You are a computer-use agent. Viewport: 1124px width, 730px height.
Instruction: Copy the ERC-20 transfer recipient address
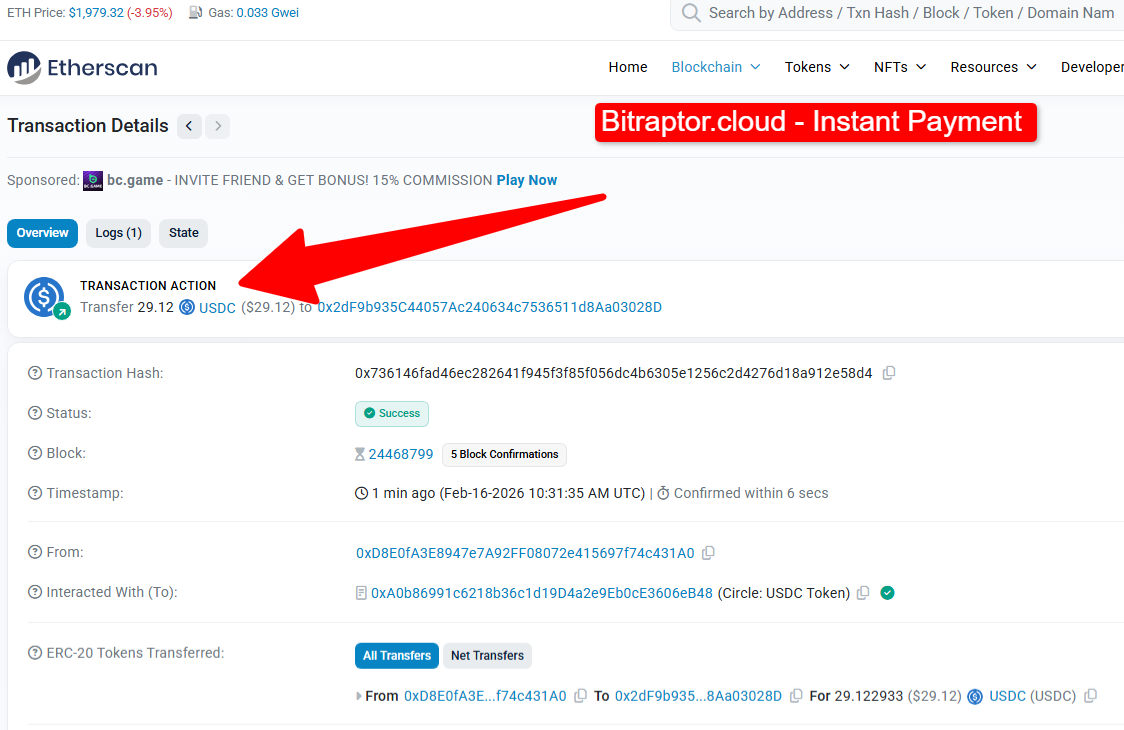click(796, 696)
